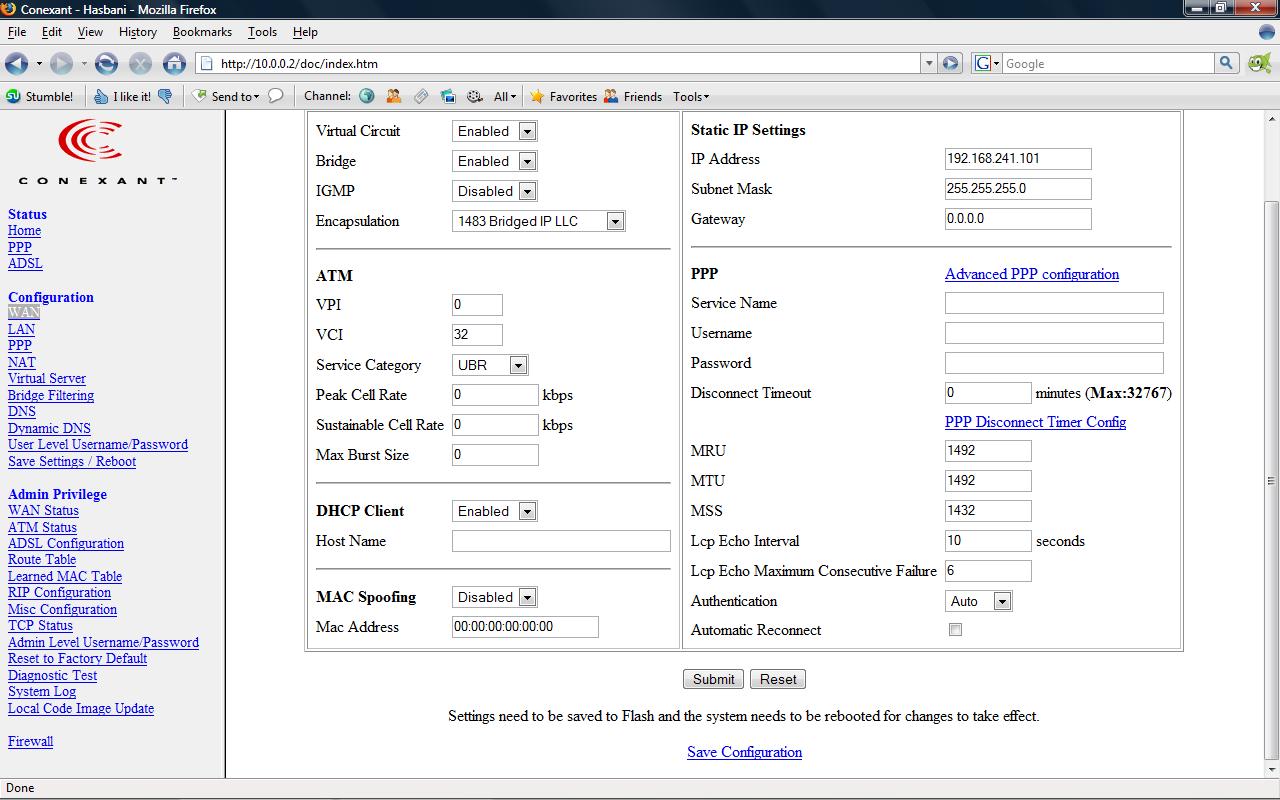The width and height of the screenshot is (1280, 800).
Task: Open StumbleUpon Favorites star
Action: (x=563, y=97)
